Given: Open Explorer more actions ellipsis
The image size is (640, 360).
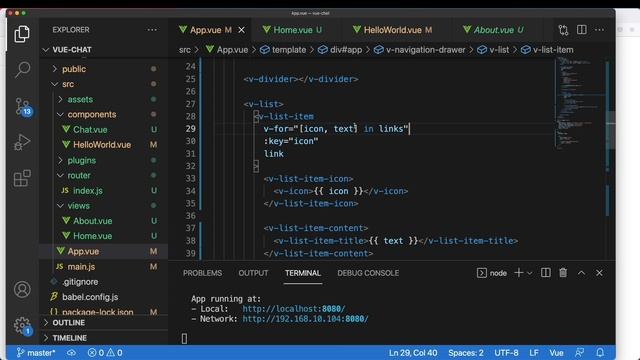Looking at the screenshot, I should tap(152, 30).
